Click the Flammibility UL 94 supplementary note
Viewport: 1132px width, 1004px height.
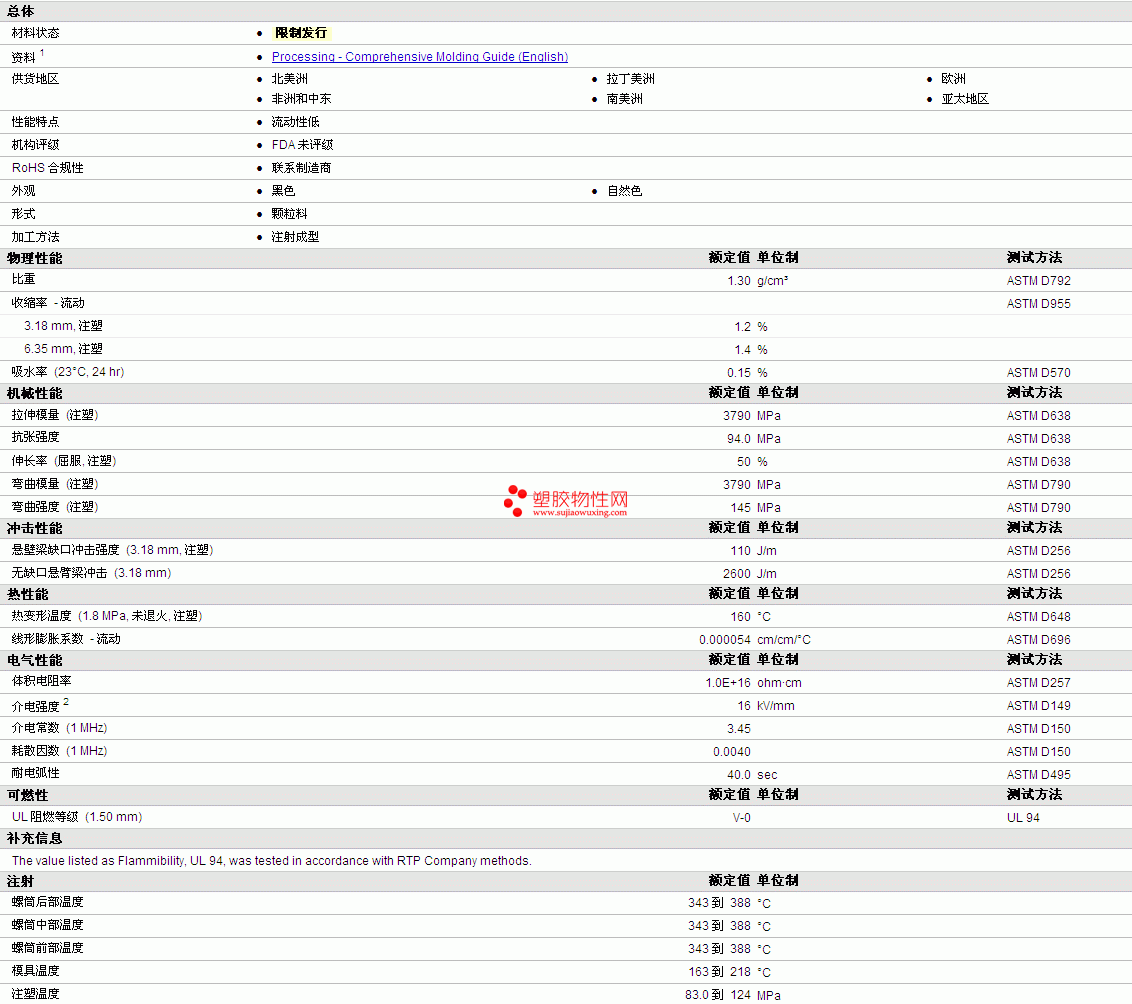(x=271, y=861)
